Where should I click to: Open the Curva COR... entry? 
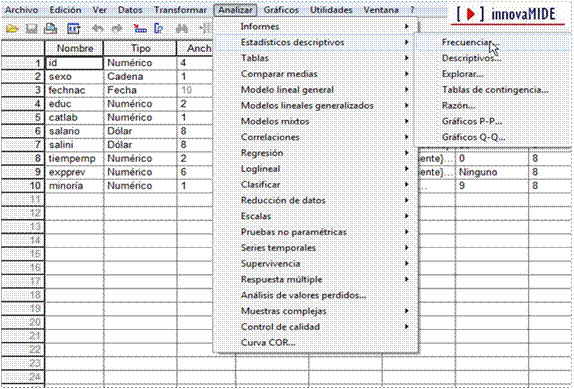[x=316, y=343]
